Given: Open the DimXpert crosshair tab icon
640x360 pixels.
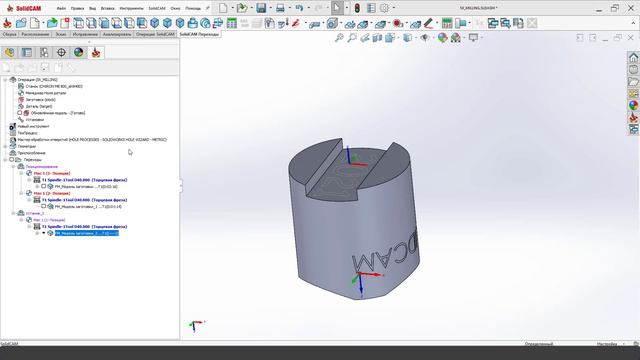Looking at the screenshot, I should pyautogui.click(x=61, y=52).
